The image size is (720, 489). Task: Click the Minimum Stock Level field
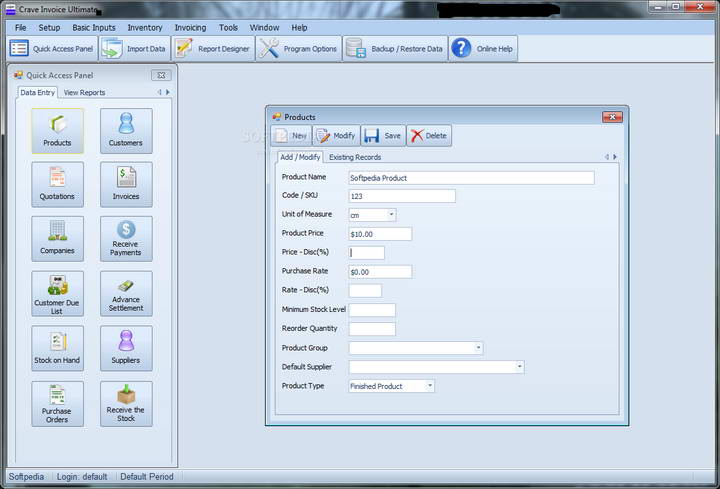372,310
